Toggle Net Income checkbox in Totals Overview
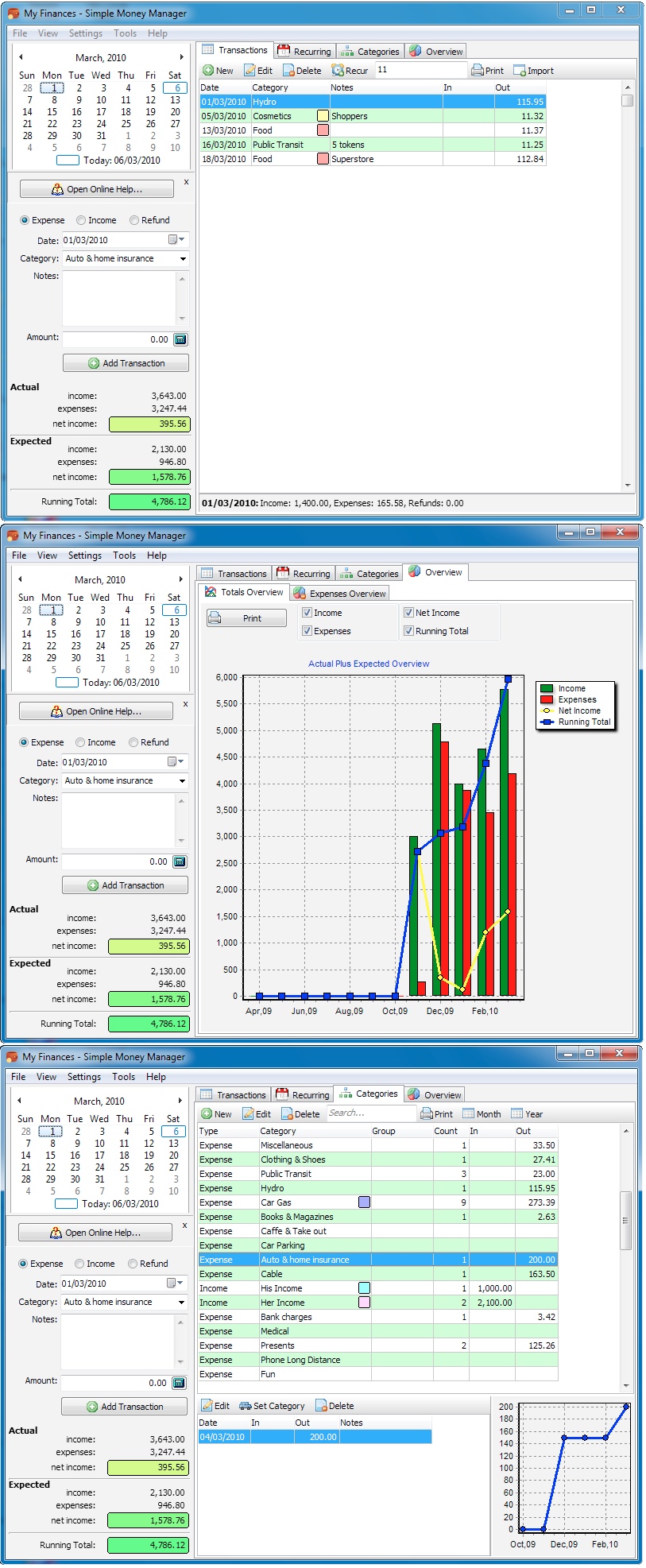The width and height of the screenshot is (646, 1568). [x=408, y=613]
